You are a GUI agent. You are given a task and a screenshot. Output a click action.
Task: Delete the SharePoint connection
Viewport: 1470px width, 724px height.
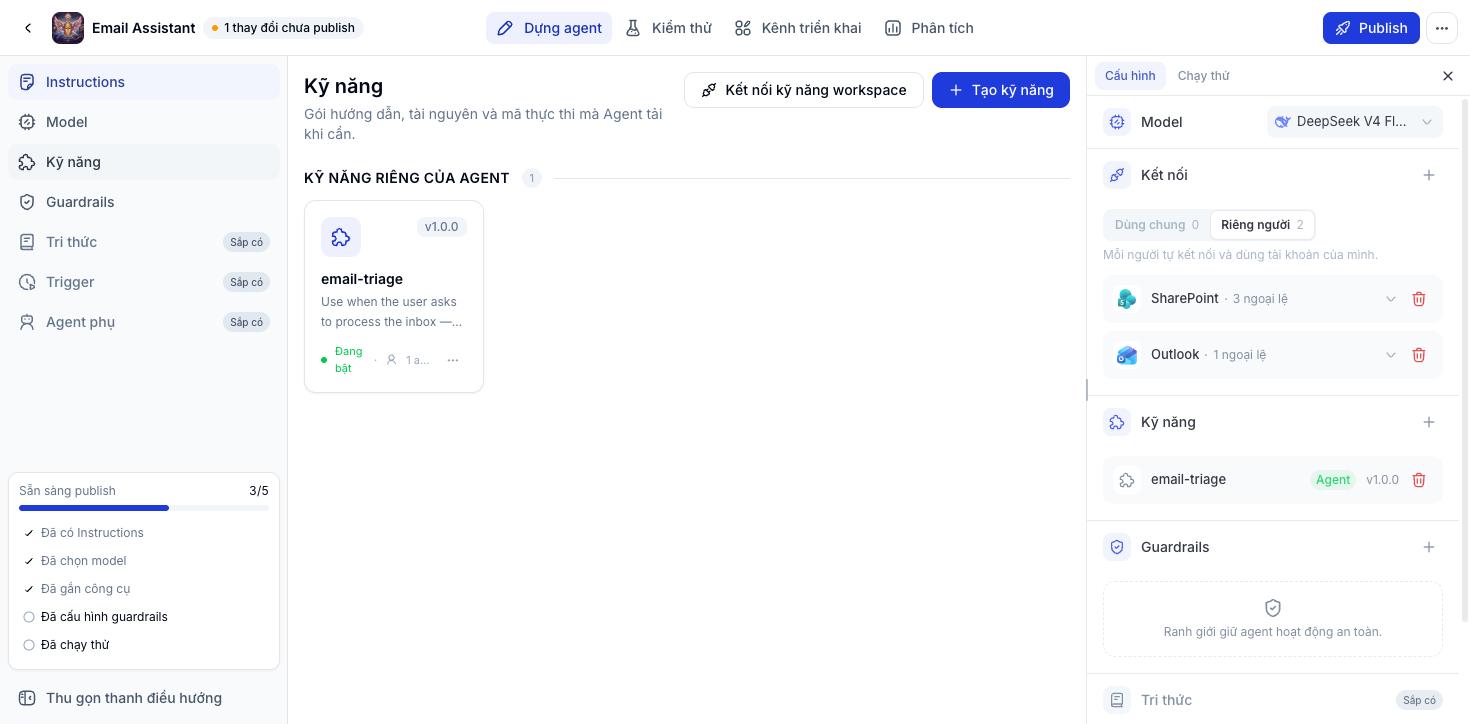click(1419, 299)
